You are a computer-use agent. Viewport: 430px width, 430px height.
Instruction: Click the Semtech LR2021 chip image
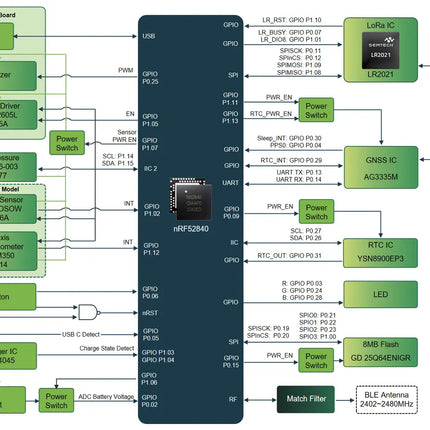pyautogui.click(x=380, y=51)
